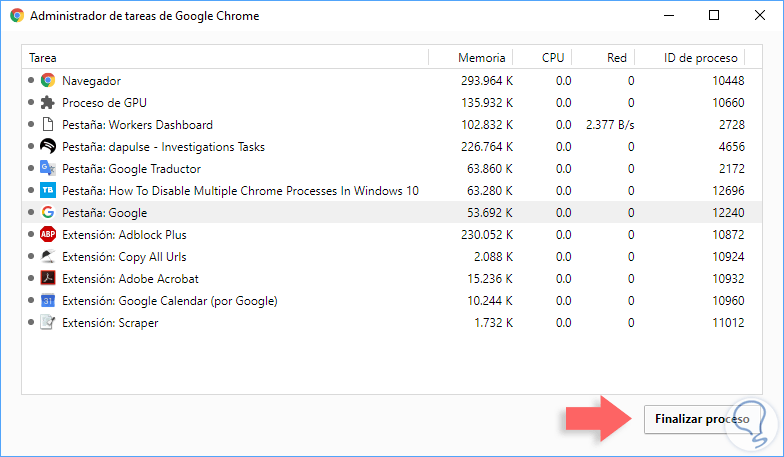Sort by the CPU column header
The height and width of the screenshot is (457, 784).
[553, 57]
